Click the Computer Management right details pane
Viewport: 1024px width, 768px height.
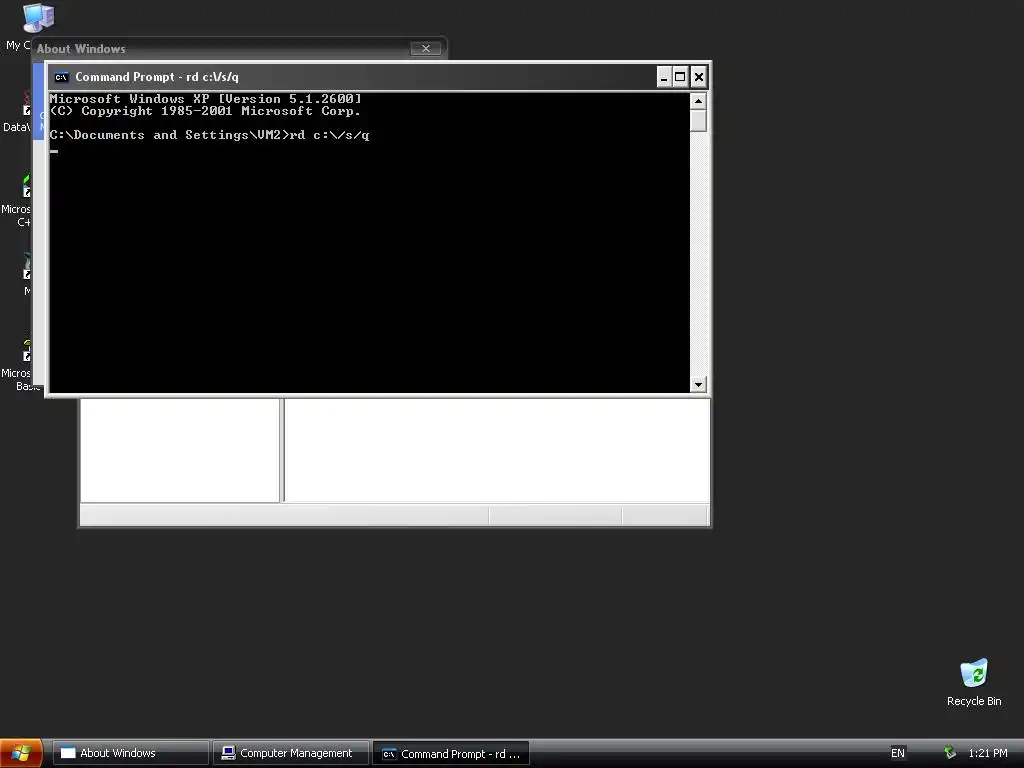pyautogui.click(x=497, y=450)
